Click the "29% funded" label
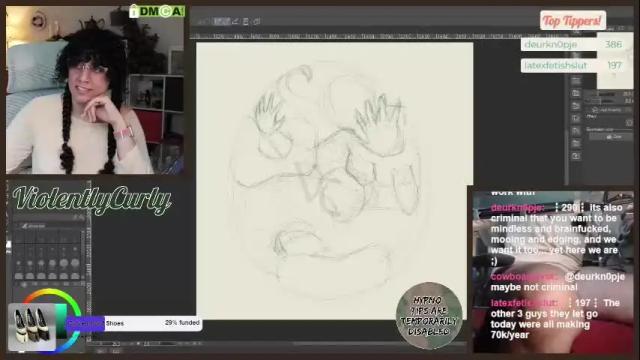 pos(182,322)
